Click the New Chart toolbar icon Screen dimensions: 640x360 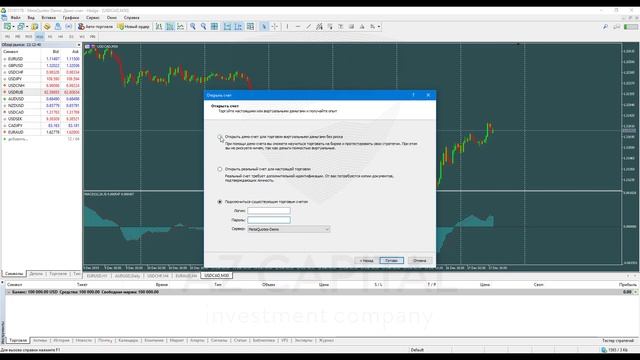tap(7, 27)
